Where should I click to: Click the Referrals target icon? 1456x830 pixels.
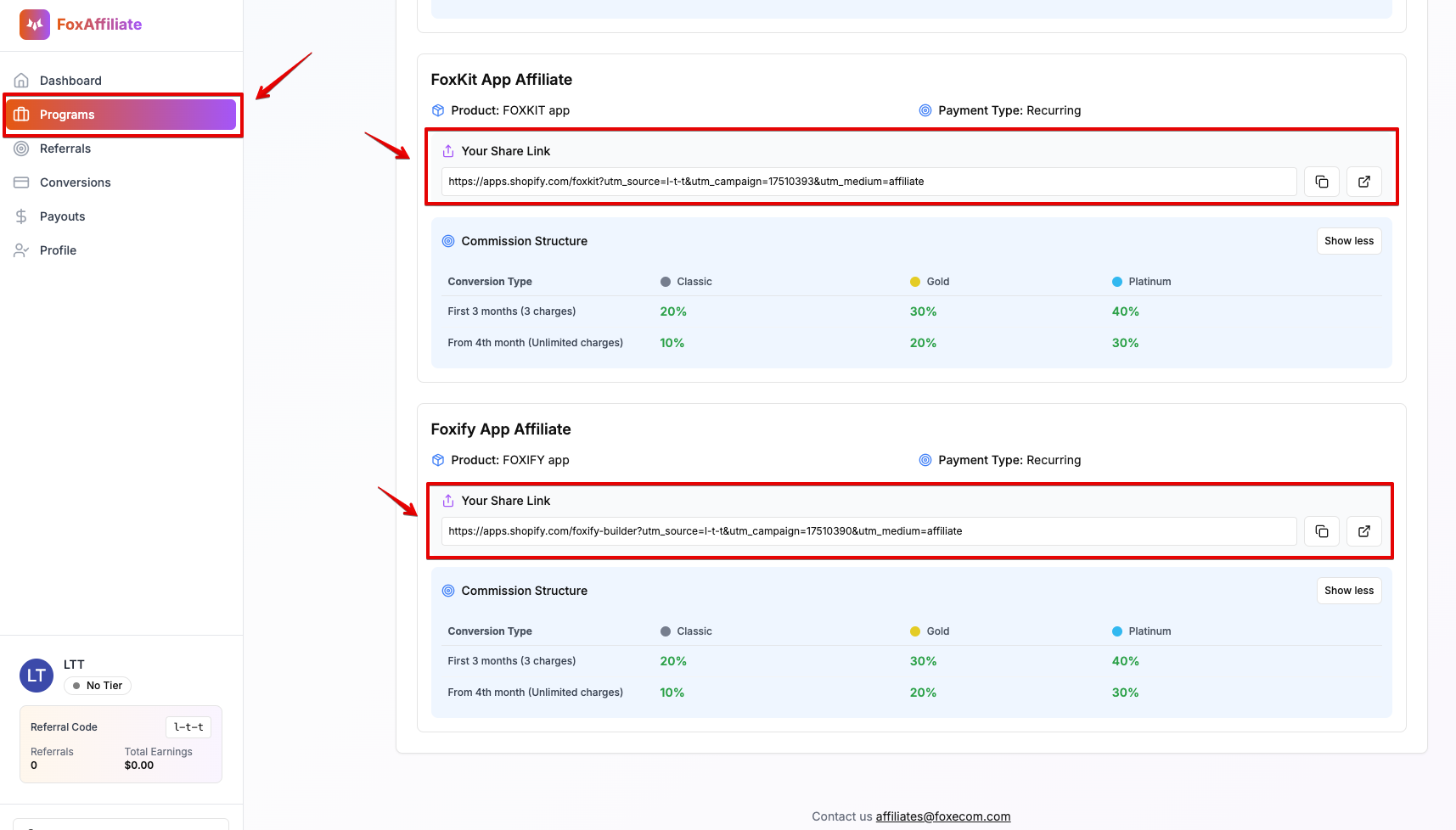coord(21,149)
